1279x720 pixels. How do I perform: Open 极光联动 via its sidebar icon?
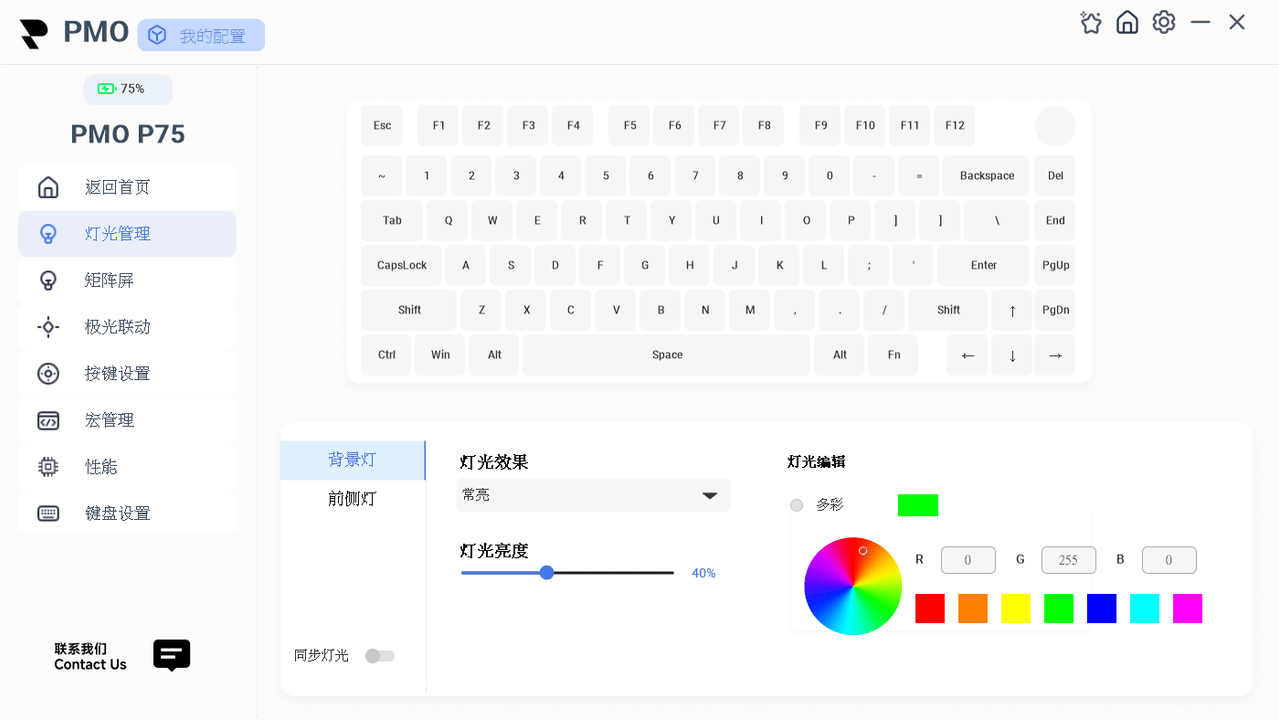coord(48,327)
